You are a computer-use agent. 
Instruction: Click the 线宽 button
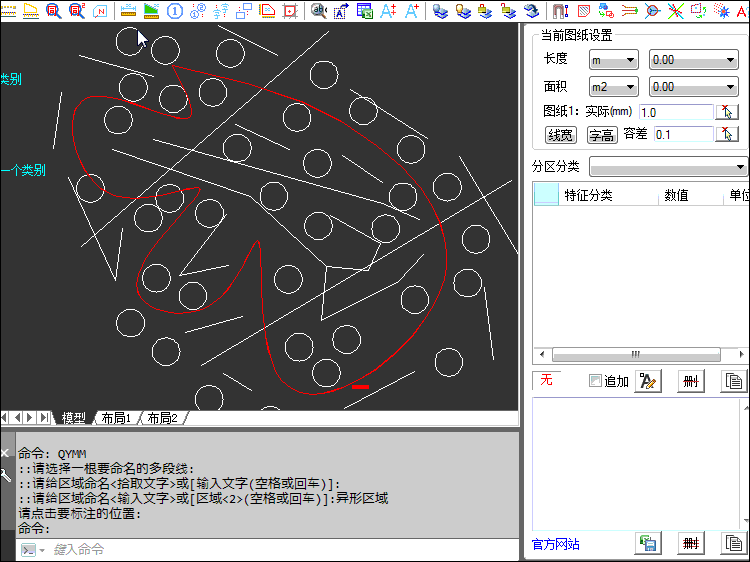[560, 135]
